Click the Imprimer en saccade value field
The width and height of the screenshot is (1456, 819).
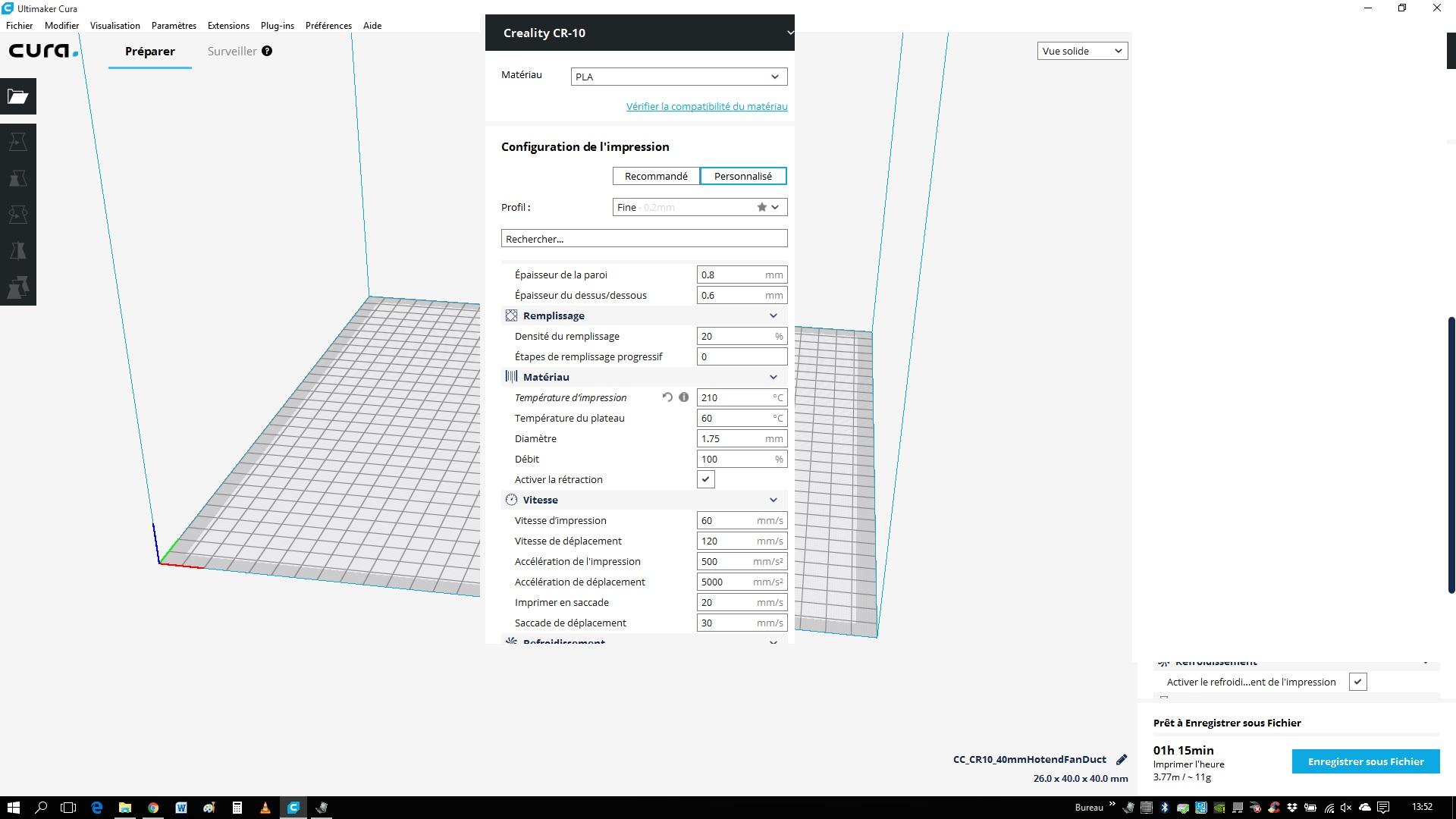[742, 602]
